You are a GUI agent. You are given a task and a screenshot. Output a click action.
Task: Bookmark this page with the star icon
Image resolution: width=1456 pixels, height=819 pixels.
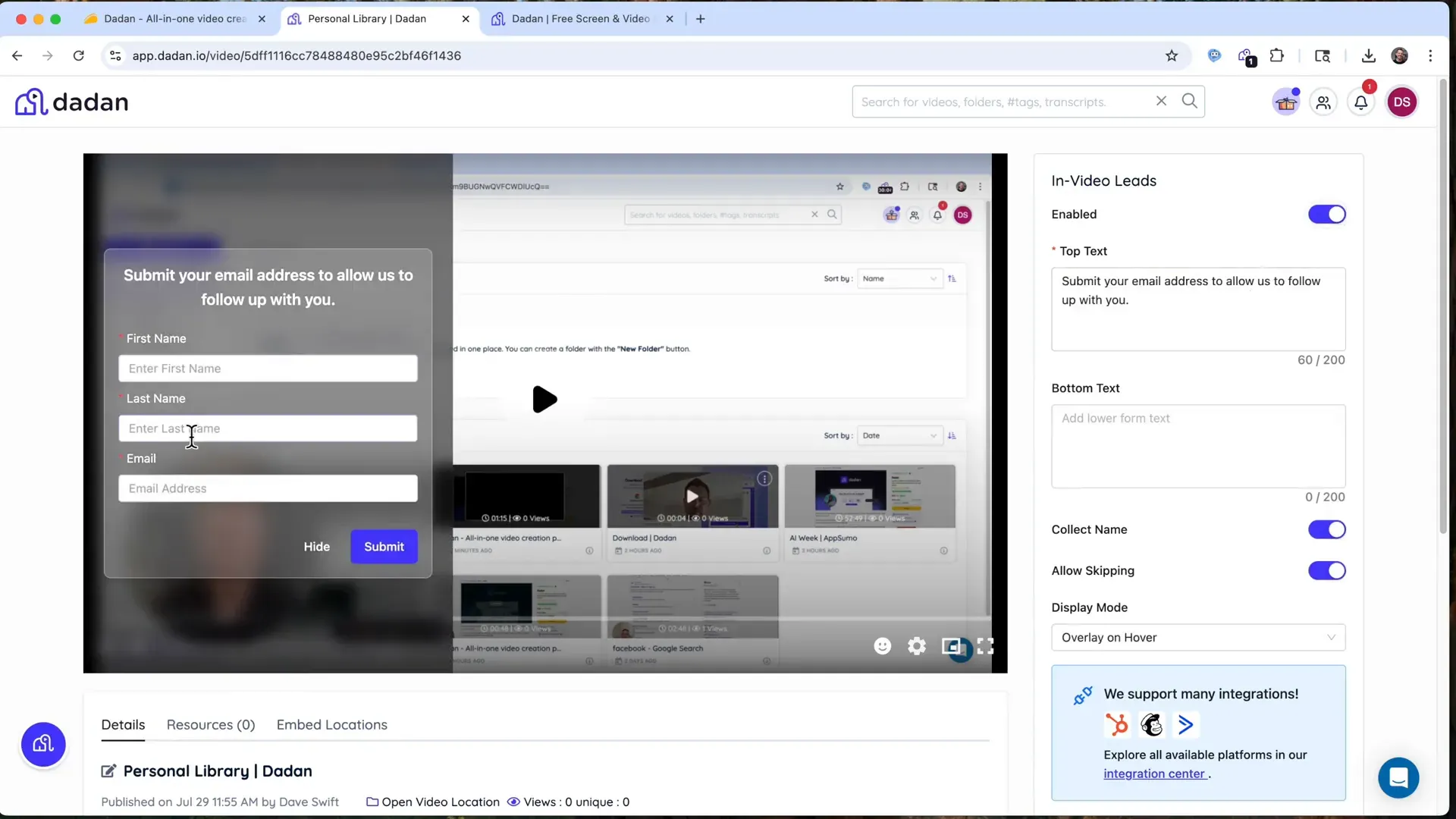pyautogui.click(x=1172, y=55)
